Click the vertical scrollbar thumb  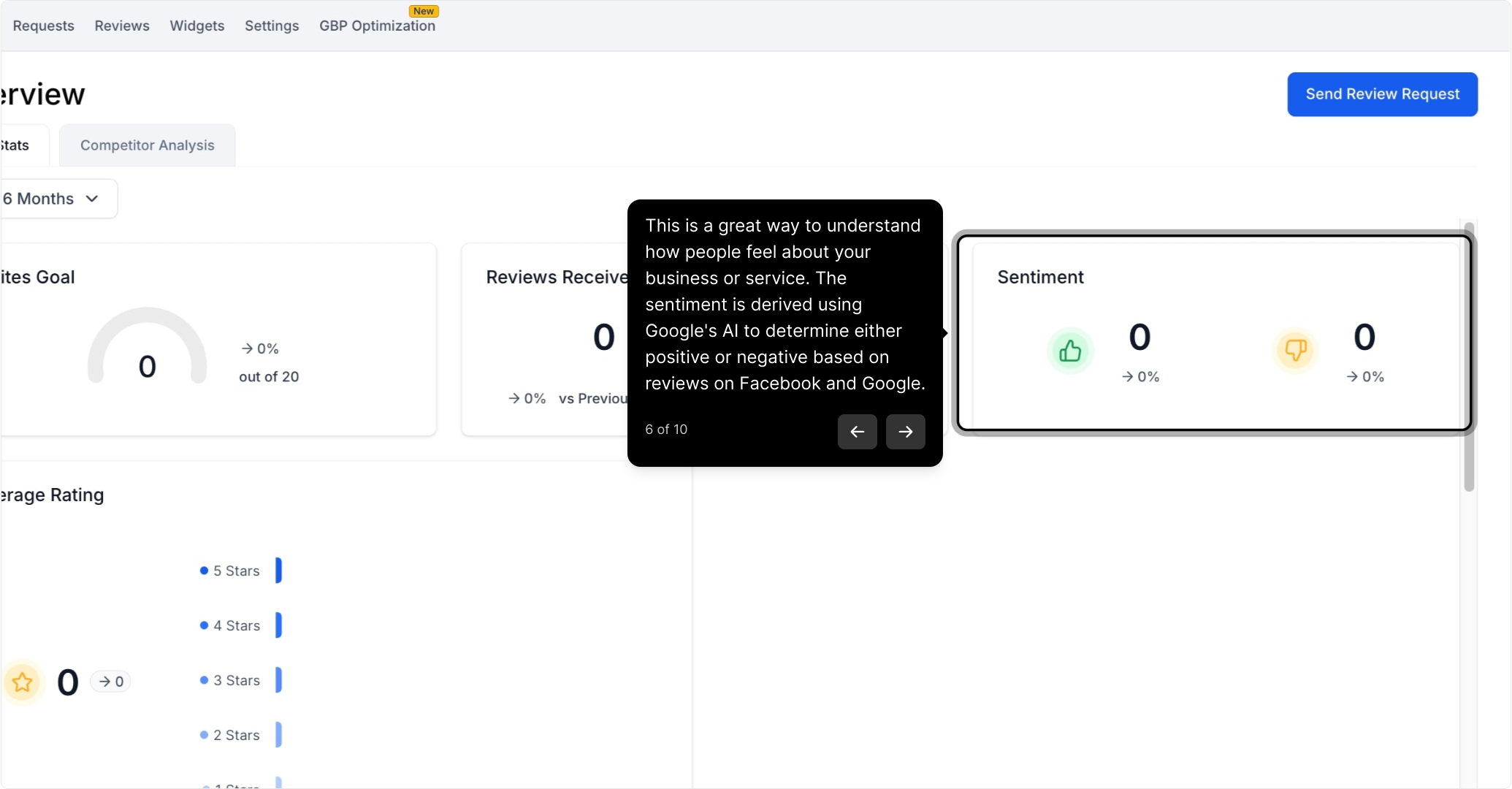point(1469,357)
